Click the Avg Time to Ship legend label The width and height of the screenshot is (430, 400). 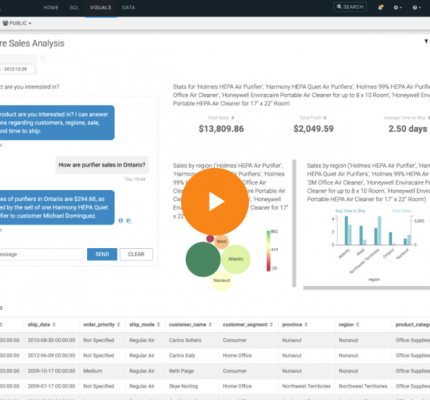[350, 211]
